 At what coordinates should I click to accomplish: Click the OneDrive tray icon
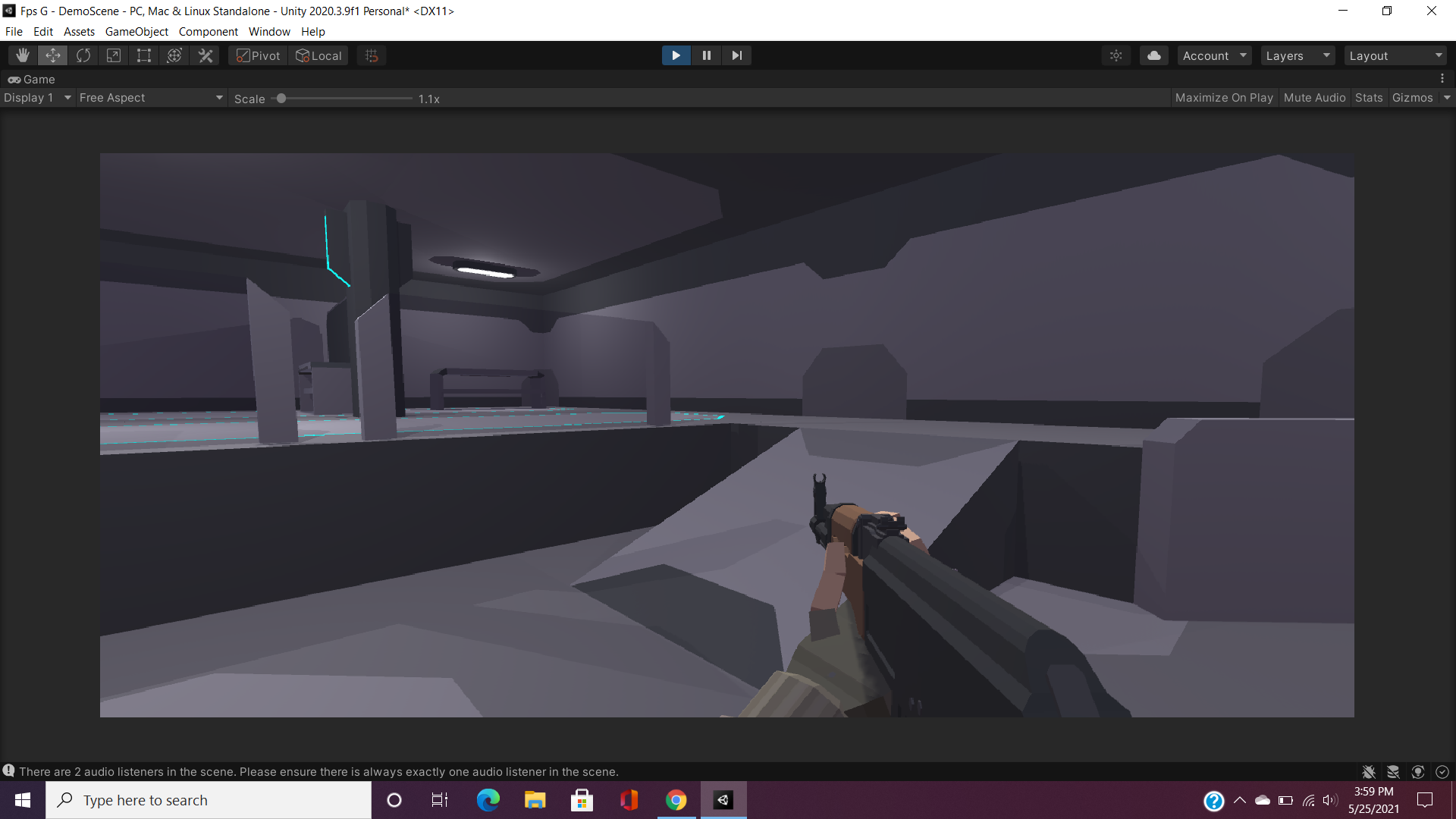[1263, 800]
